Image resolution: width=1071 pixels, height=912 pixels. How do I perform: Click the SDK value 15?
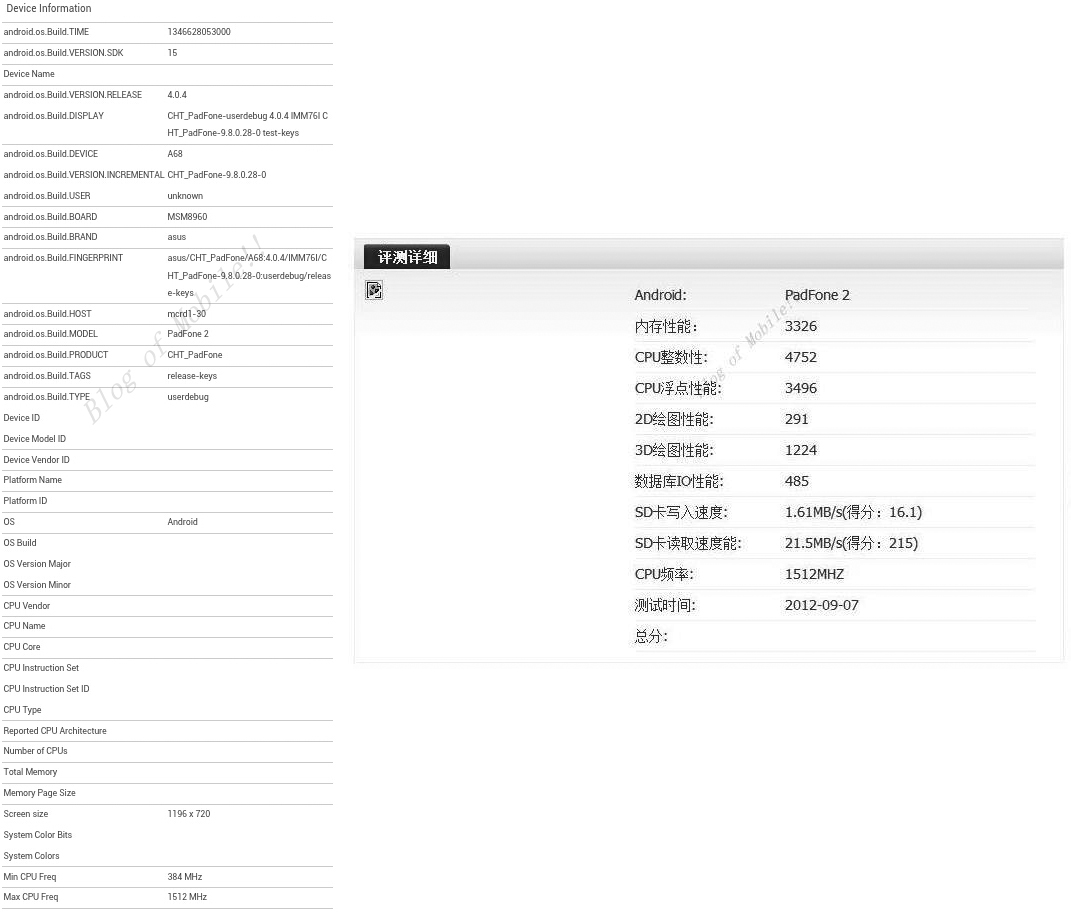172,53
